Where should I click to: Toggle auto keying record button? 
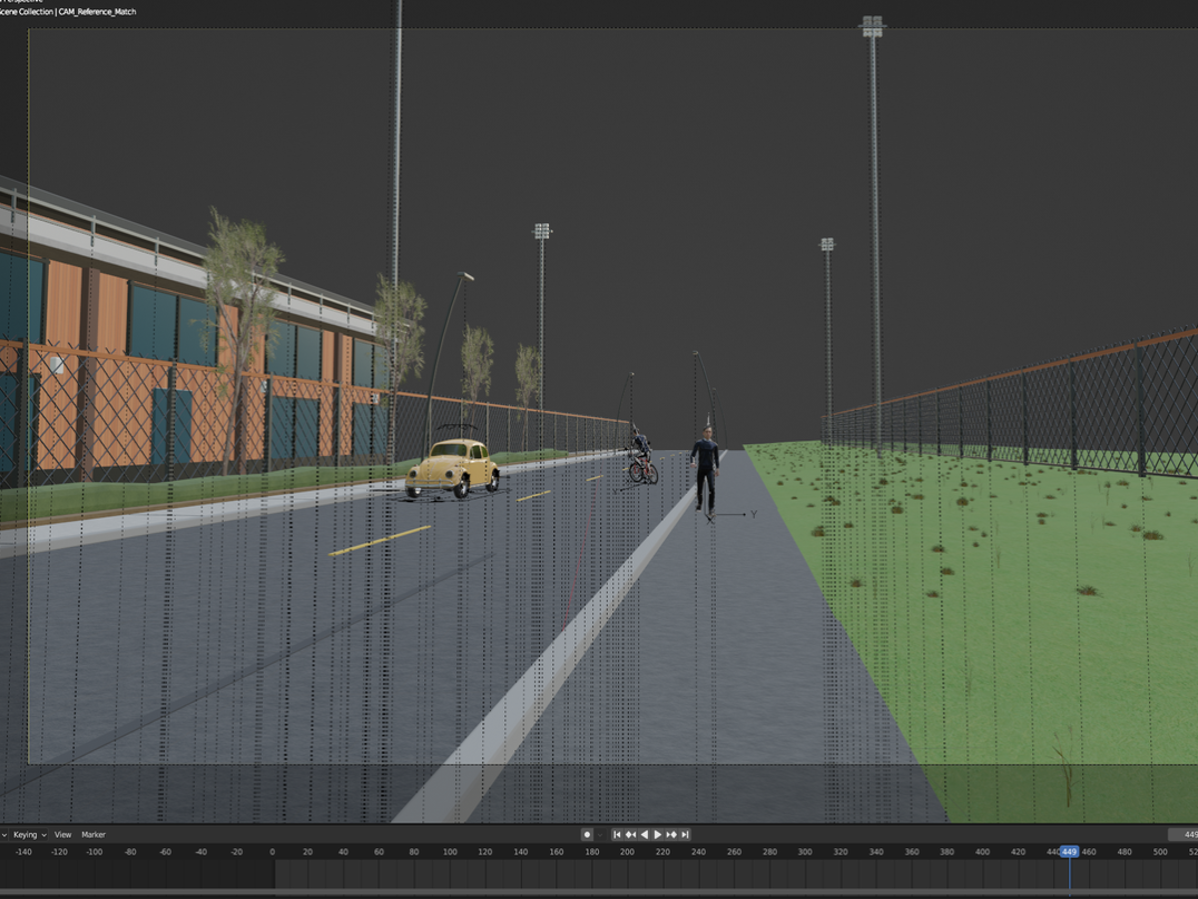pos(587,835)
